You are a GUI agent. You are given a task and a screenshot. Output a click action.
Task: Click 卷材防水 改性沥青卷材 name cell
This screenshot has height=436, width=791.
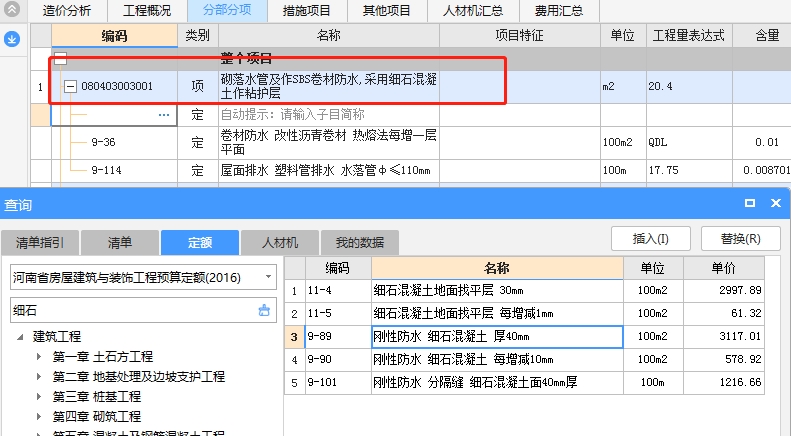[328, 142]
